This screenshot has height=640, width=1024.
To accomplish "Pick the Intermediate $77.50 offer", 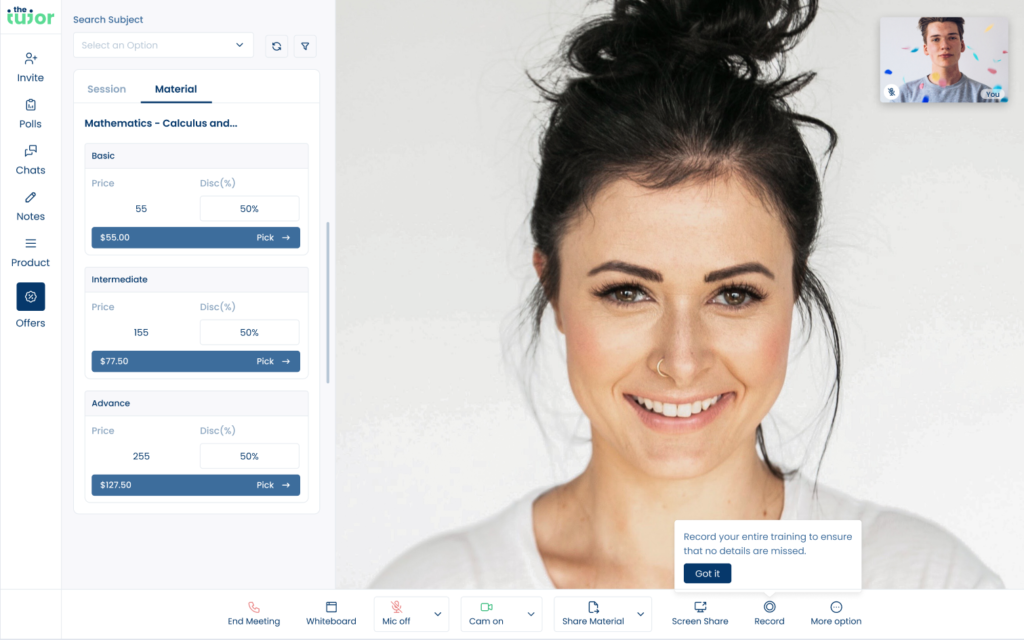I will tap(272, 361).
